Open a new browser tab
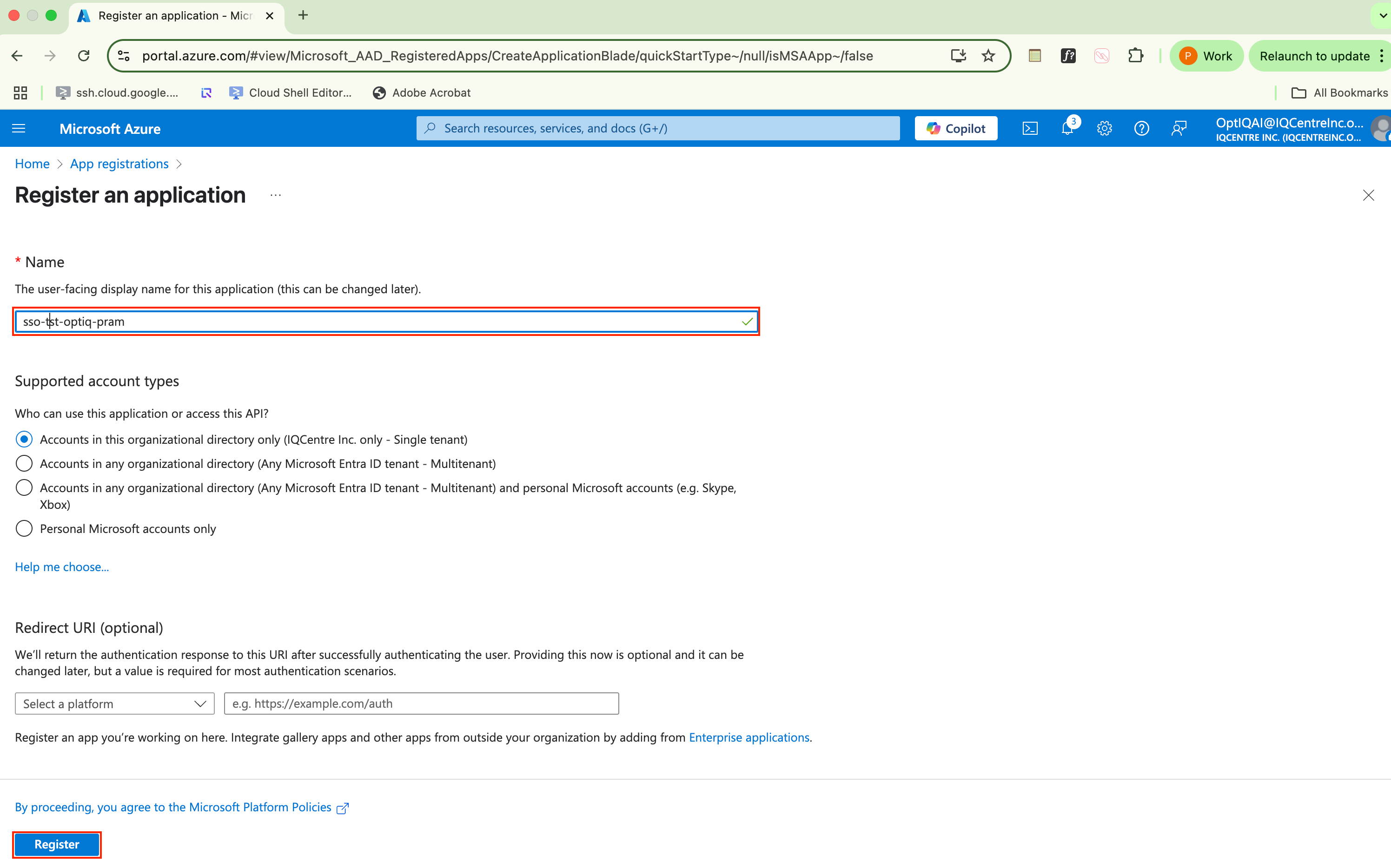The height and width of the screenshot is (868, 1391). tap(303, 15)
